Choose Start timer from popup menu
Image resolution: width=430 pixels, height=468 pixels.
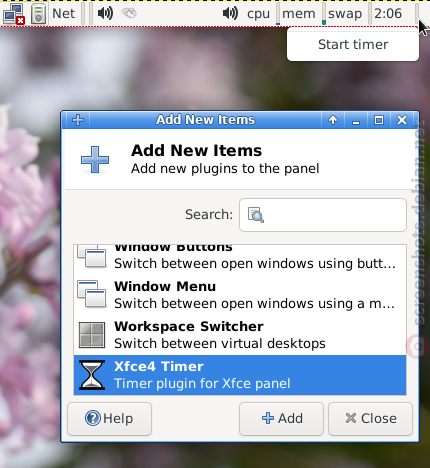tap(353, 44)
